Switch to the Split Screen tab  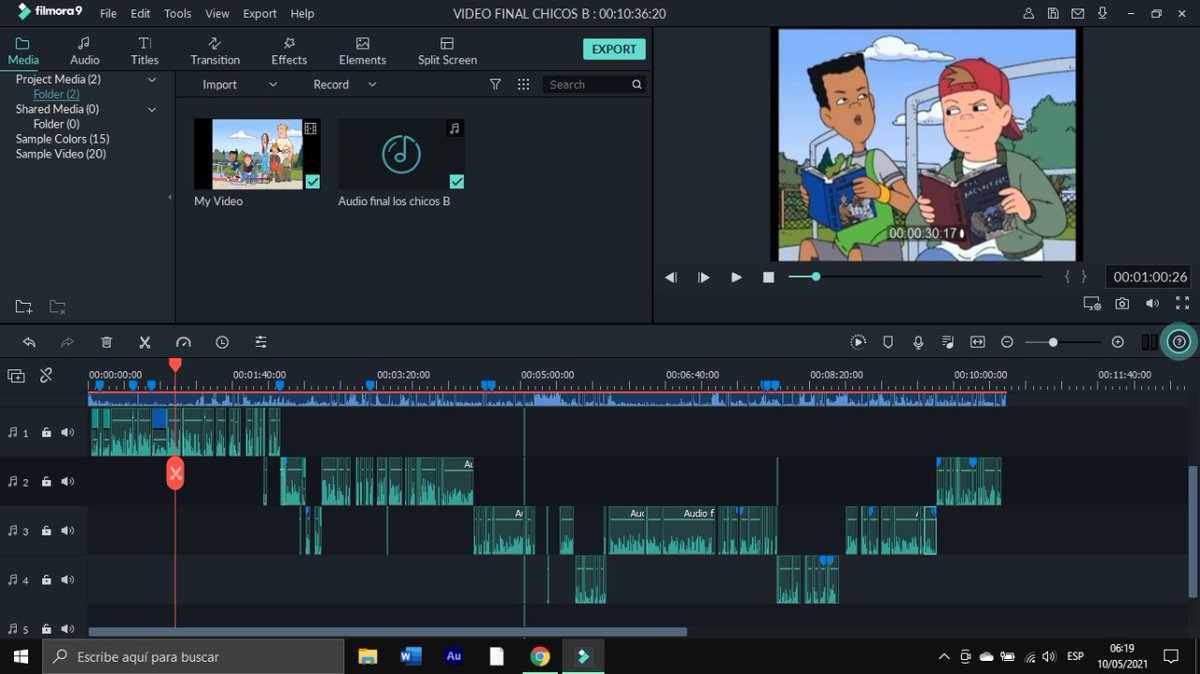point(447,51)
